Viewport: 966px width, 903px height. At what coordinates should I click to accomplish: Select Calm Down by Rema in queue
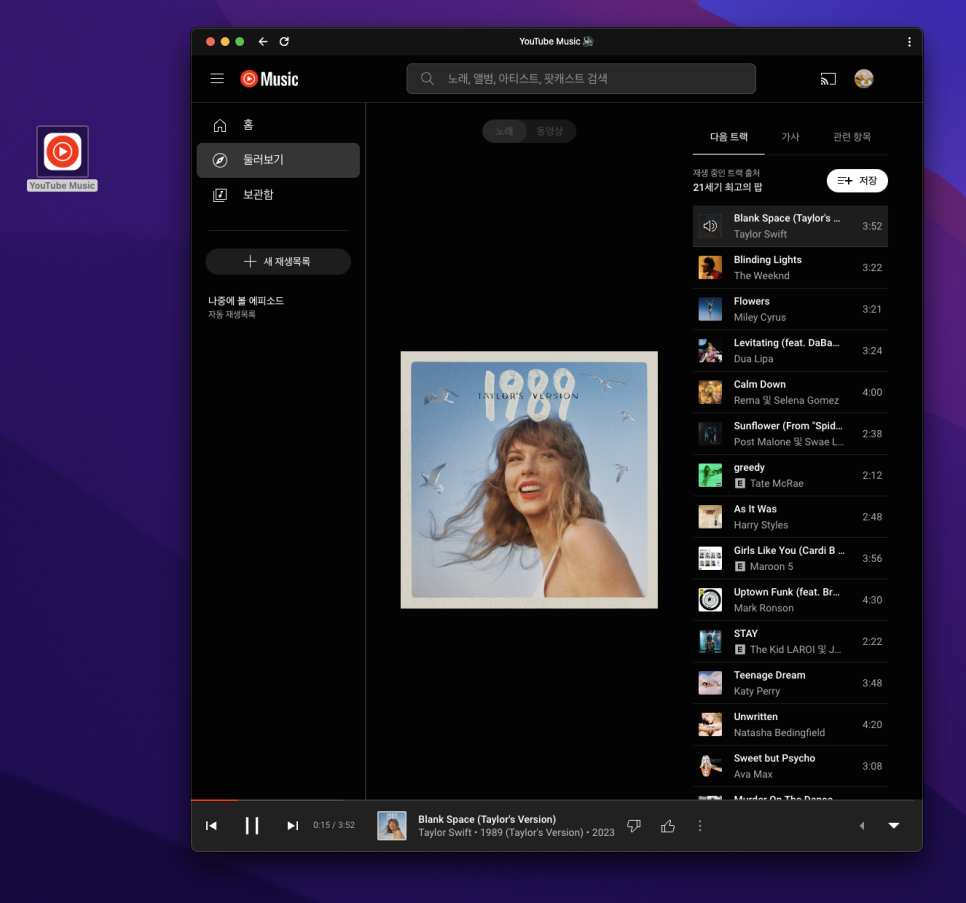pyautogui.click(x=790, y=392)
